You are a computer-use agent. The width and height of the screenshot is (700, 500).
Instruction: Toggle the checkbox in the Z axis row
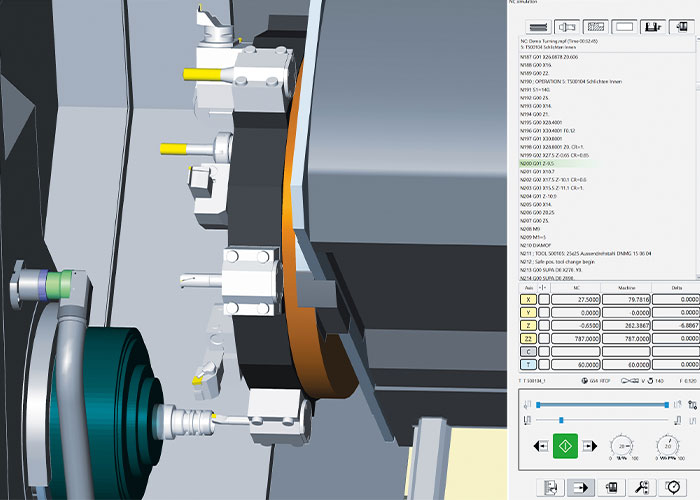point(544,325)
